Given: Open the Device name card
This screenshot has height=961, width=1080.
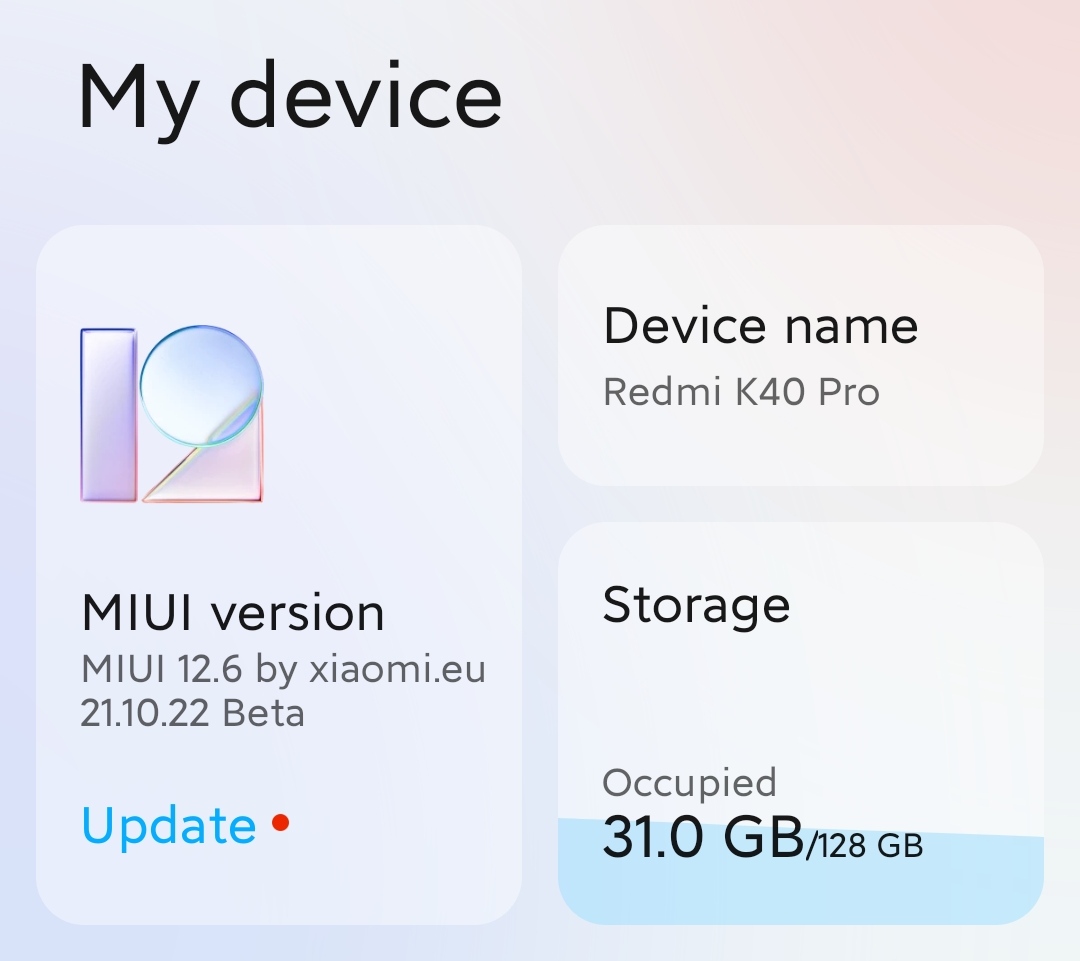Looking at the screenshot, I should 800,355.
